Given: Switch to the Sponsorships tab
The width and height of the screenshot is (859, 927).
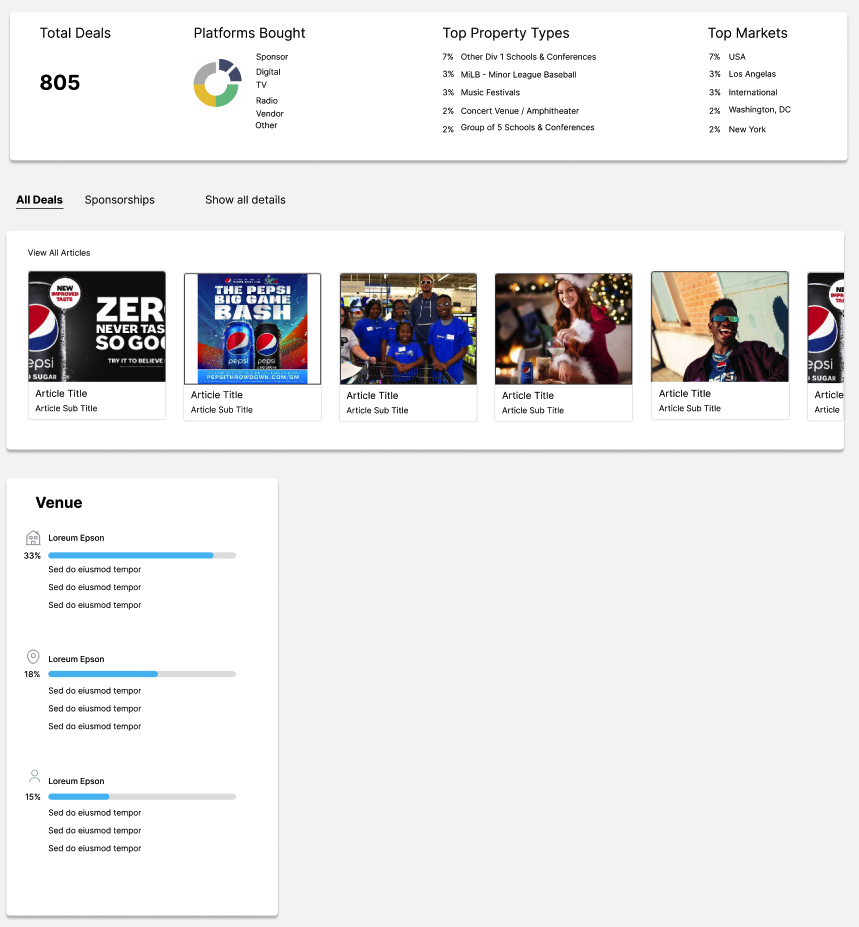Looking at the screenshot, I should 119,200.
